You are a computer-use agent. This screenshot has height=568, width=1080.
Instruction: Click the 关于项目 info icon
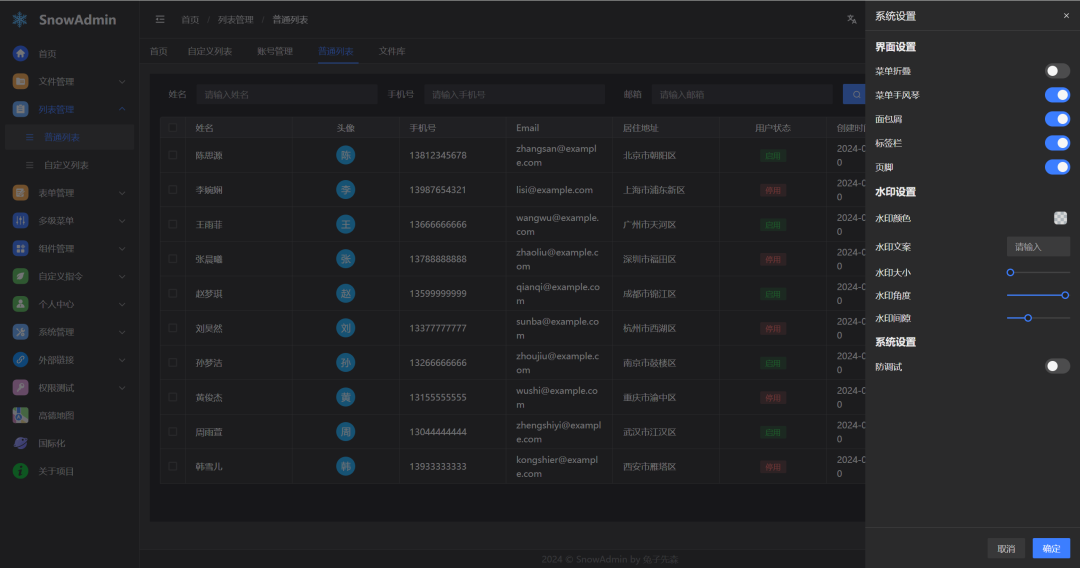coord(20,471)
